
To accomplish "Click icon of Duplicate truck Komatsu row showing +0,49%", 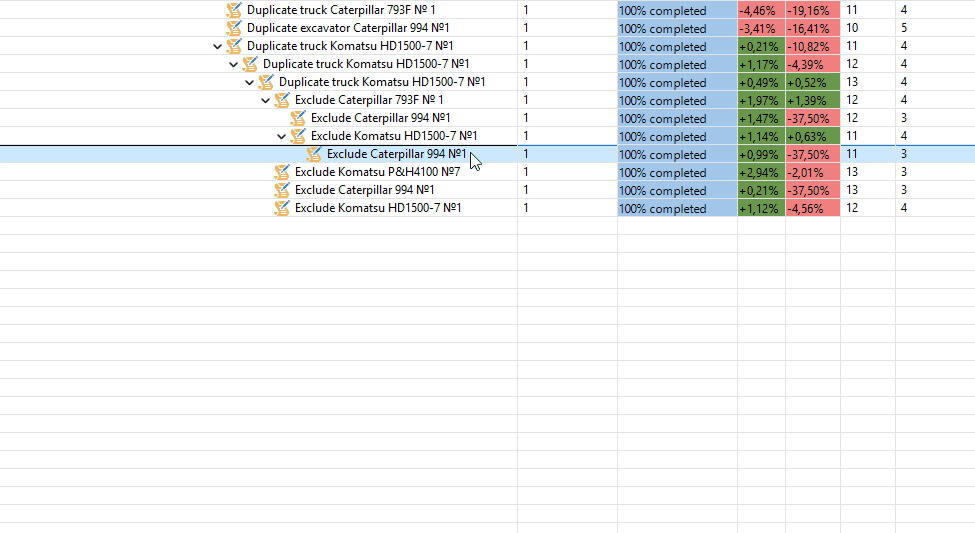I will point(266,82).
